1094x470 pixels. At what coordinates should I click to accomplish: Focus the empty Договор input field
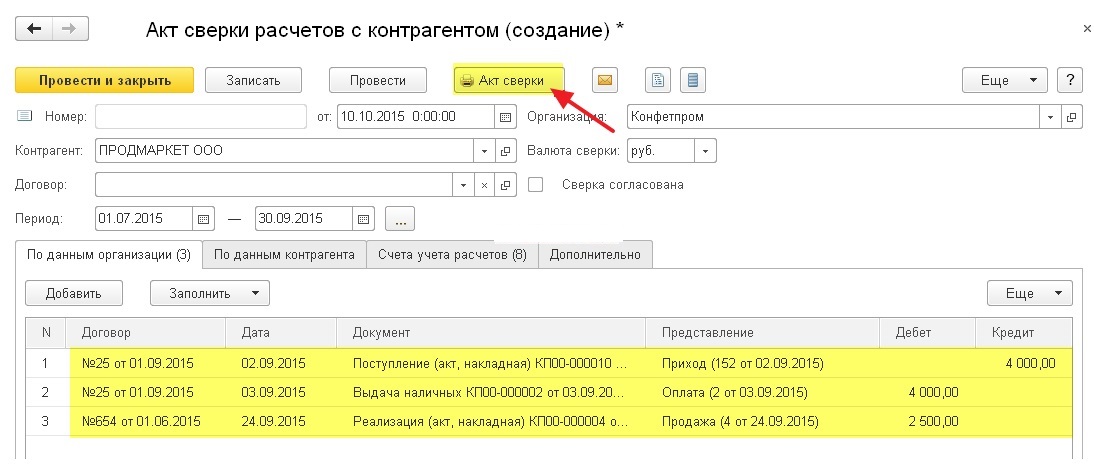(274, 185)
